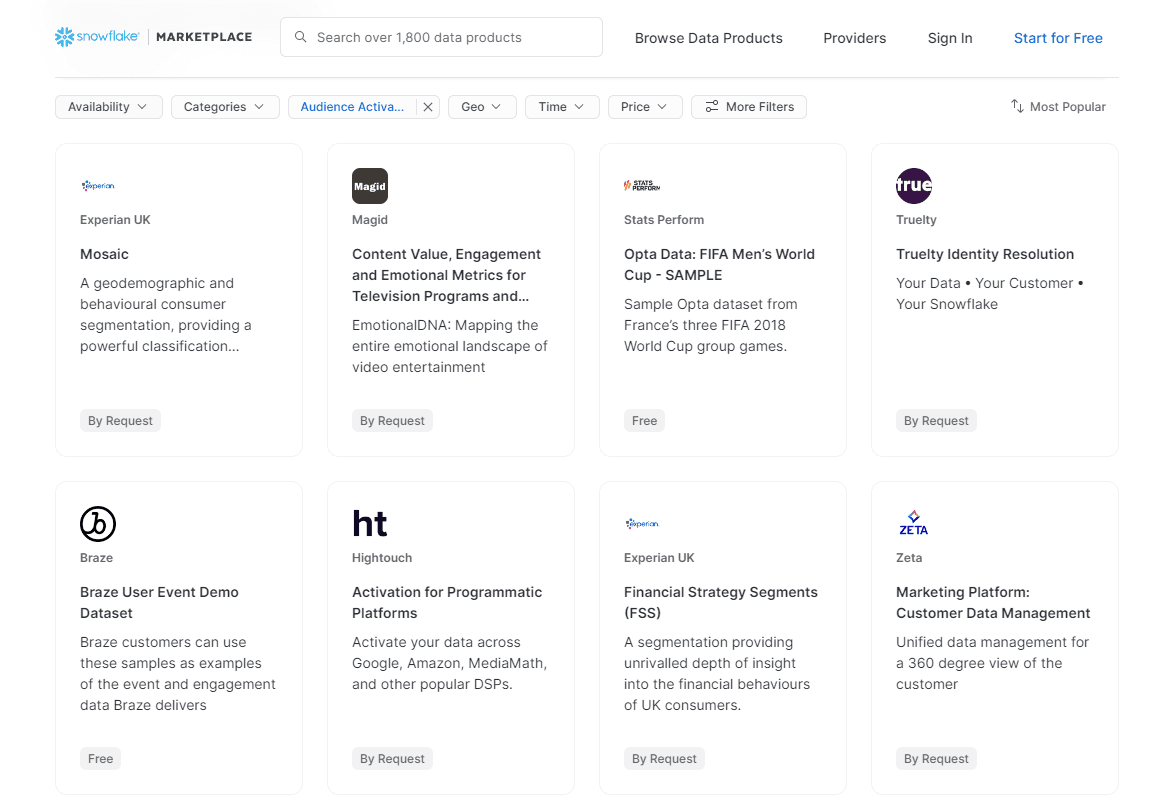Open the Stats Perform logo thumbnail
Image resolution: width=1172 pixels, height=810 pixels.
coord(641,185)
